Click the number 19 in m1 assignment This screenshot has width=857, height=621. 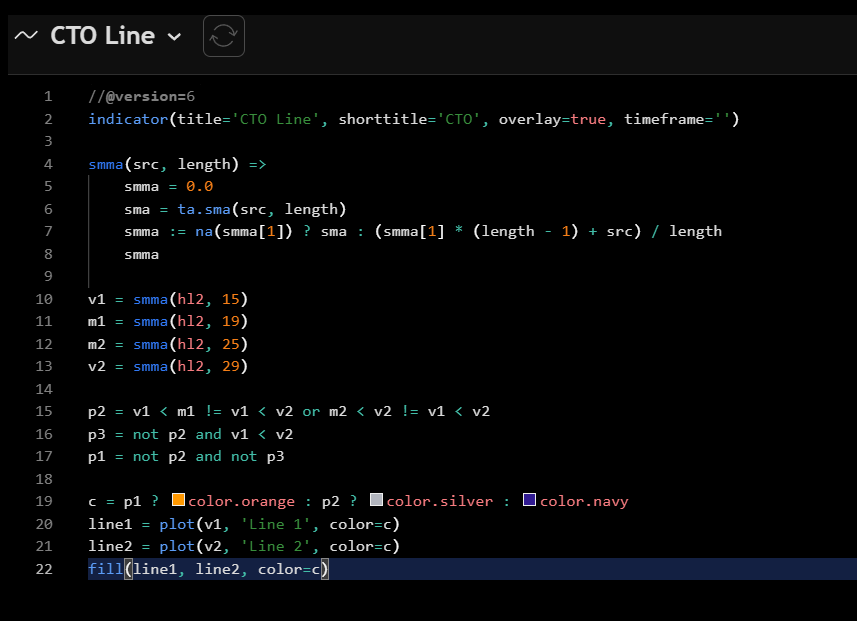pos(231,321)
